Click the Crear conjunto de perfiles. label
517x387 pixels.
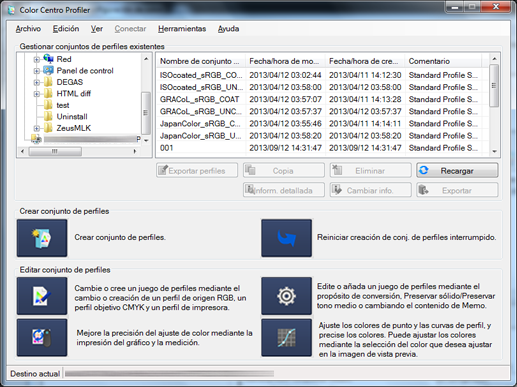click(120, 238)
